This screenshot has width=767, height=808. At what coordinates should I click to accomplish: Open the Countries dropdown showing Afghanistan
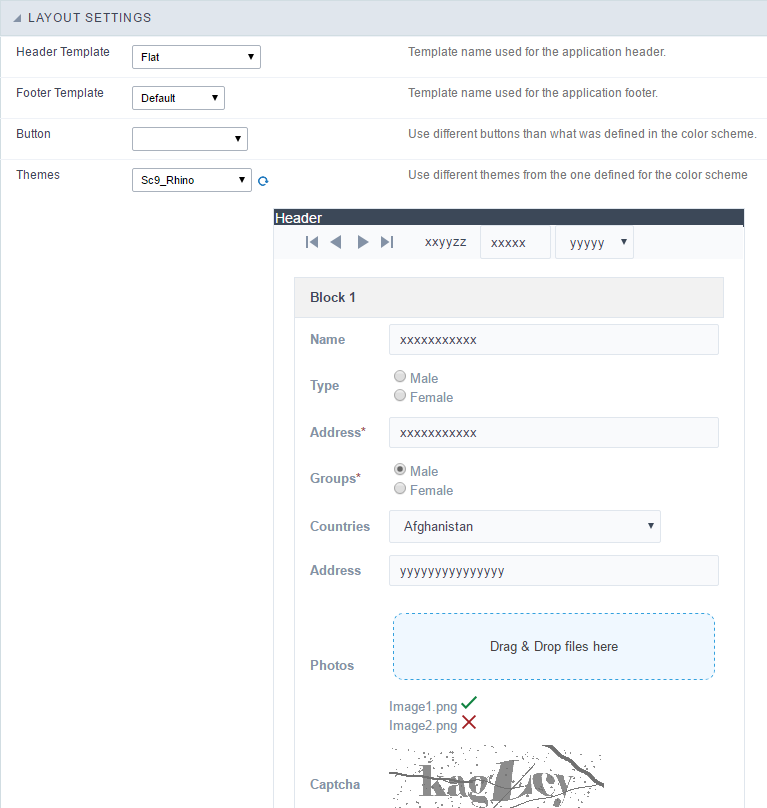tap(525, 526)
